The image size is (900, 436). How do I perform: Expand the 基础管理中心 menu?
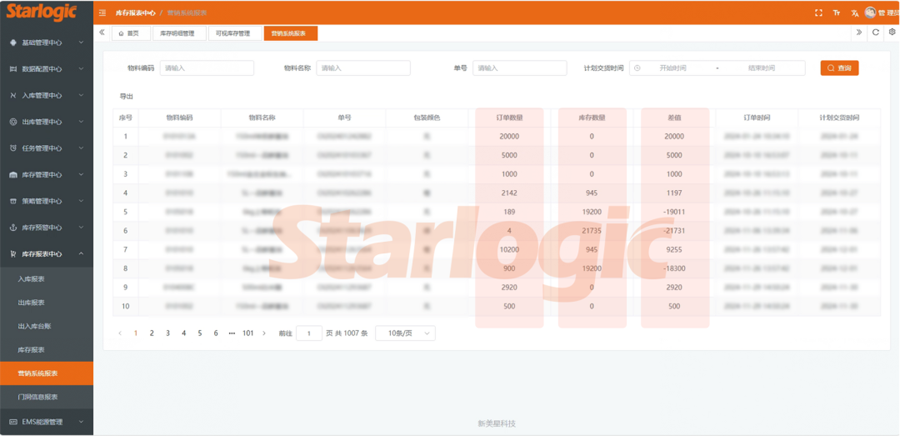46,42
